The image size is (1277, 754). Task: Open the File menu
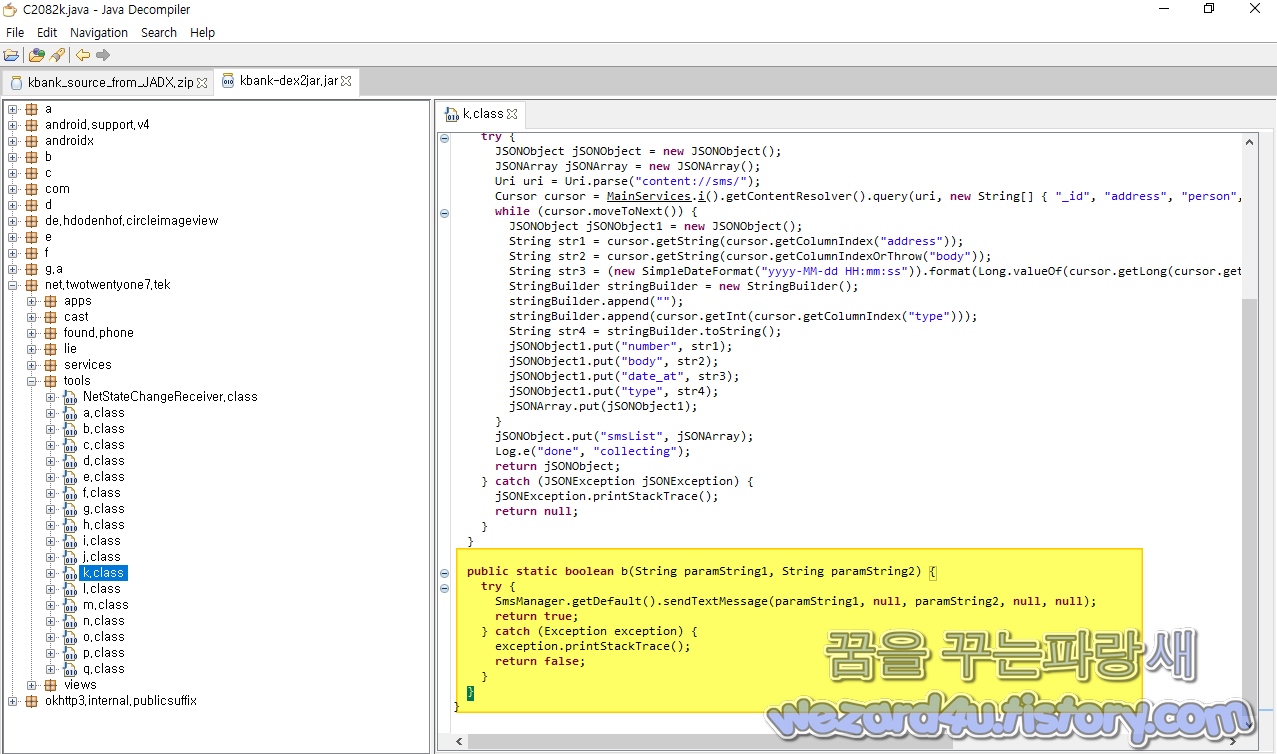coord(15,32)
